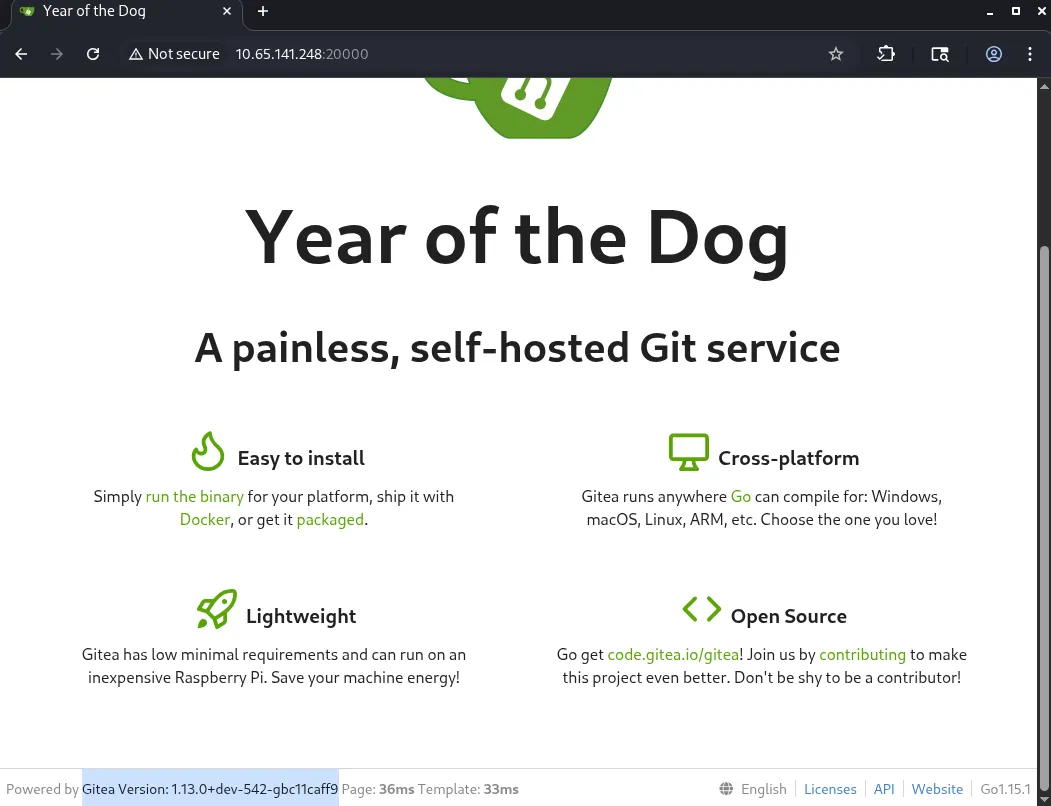
Task: Click the monitor icon beside Cross-platform
Action: click(x=688, y=453)
